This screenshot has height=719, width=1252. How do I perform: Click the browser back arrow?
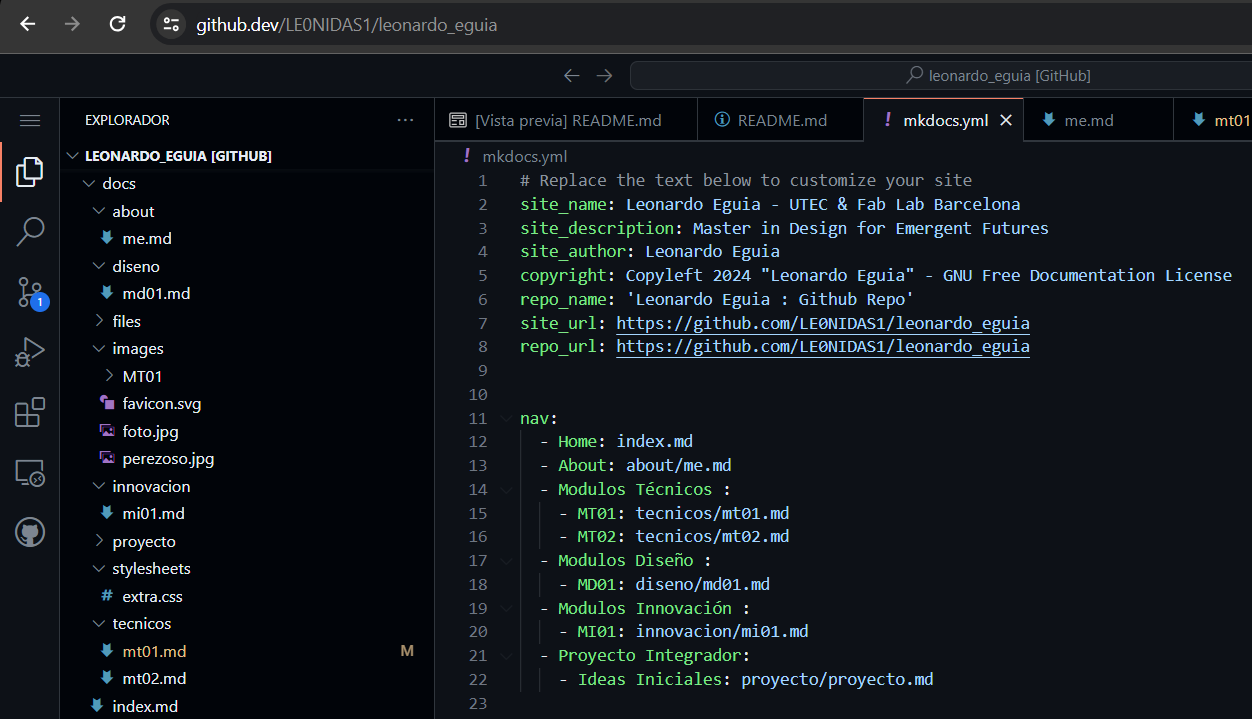click(27, 24)
